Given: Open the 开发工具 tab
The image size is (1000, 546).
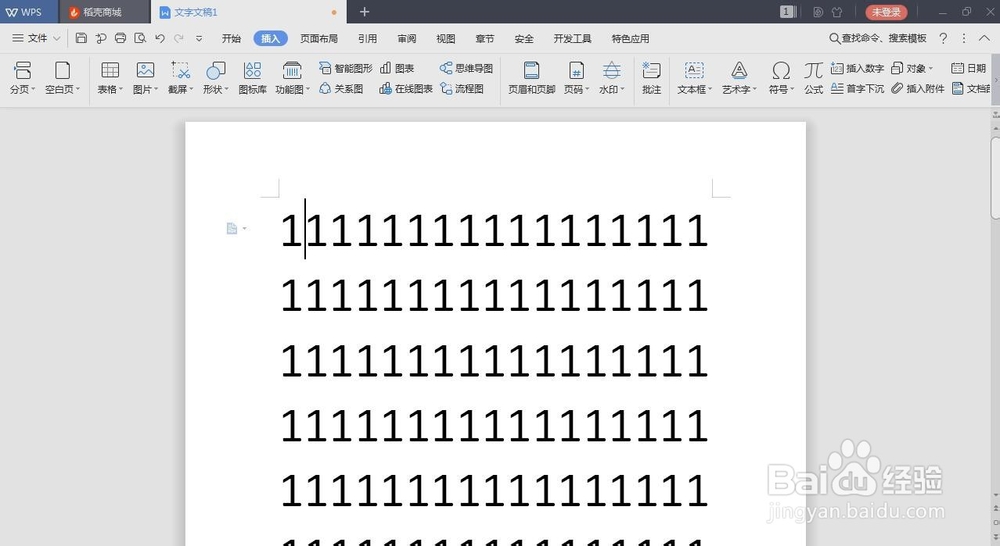Looking at the screenshot, I should click(x=573, y=39).
